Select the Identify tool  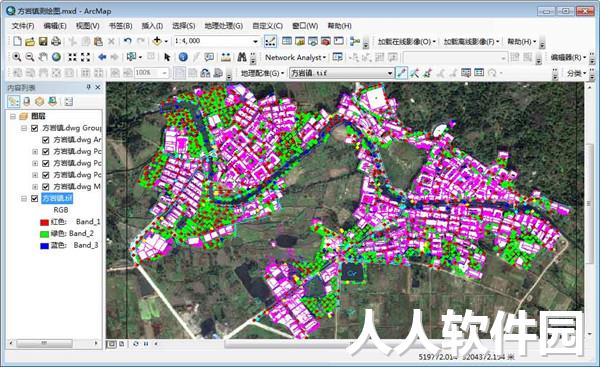point(183,57)
